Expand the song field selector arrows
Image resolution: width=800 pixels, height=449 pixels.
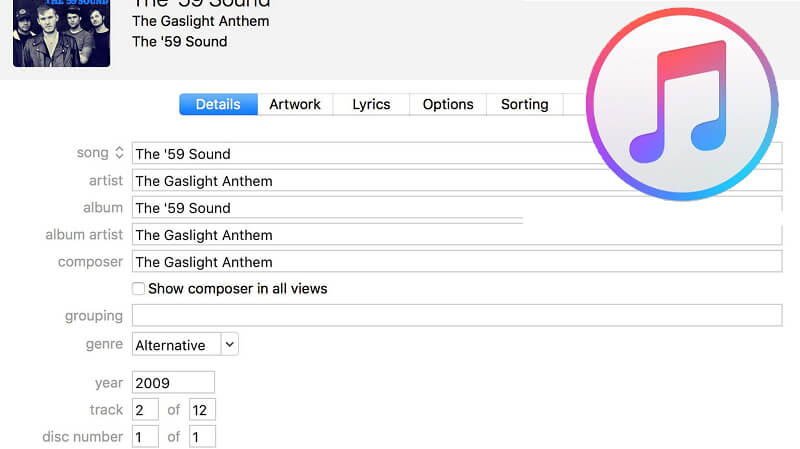click(x=119, y=153)
